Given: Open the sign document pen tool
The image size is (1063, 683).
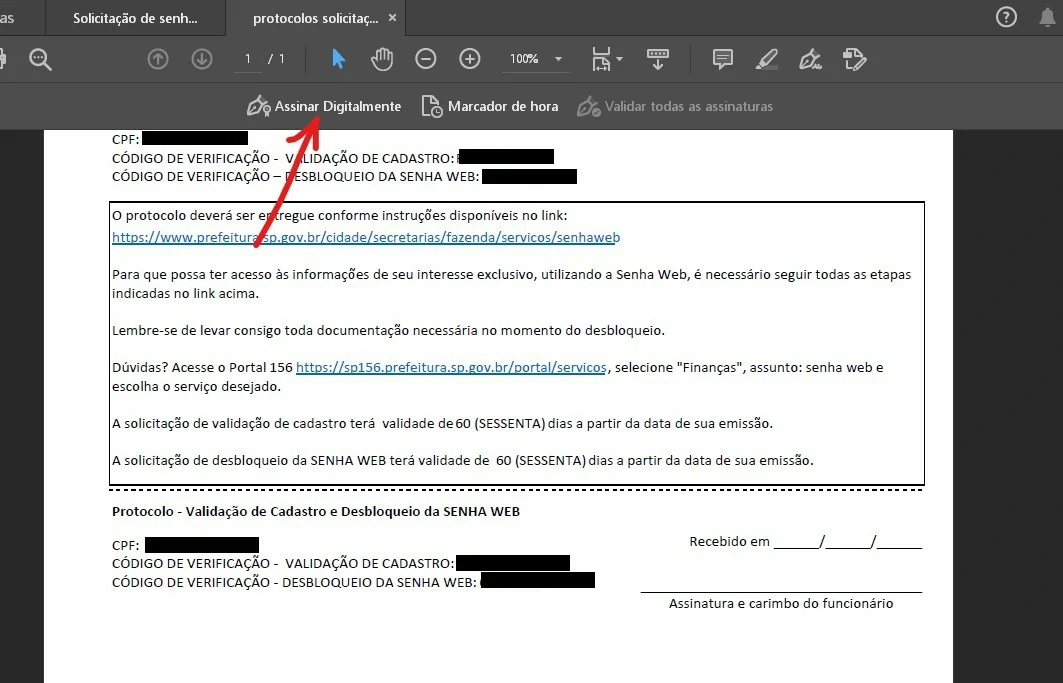Looking at the screenshot, I should [810, 59].
